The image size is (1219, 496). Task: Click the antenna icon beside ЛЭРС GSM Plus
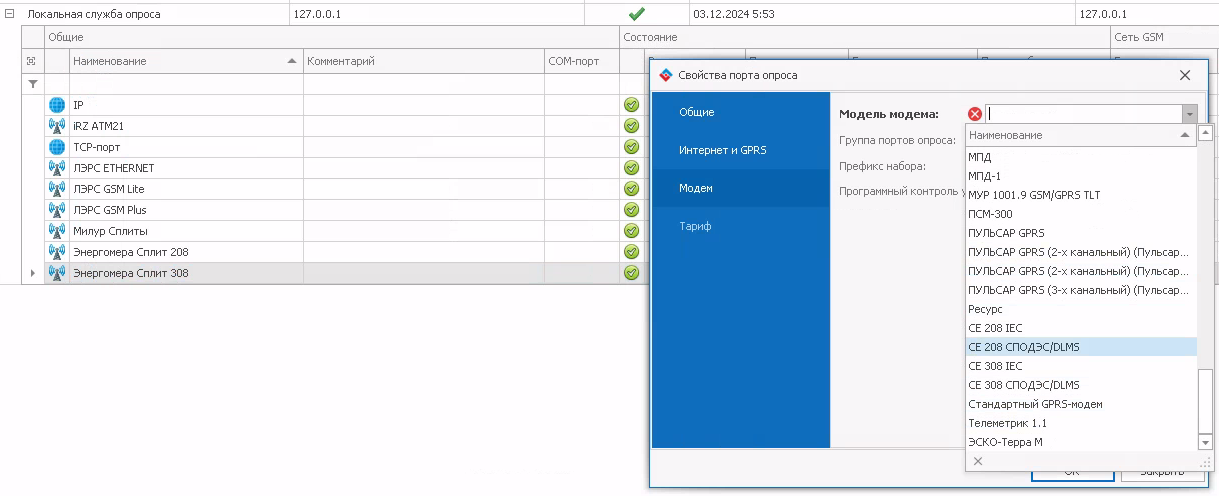pos(57,210)
